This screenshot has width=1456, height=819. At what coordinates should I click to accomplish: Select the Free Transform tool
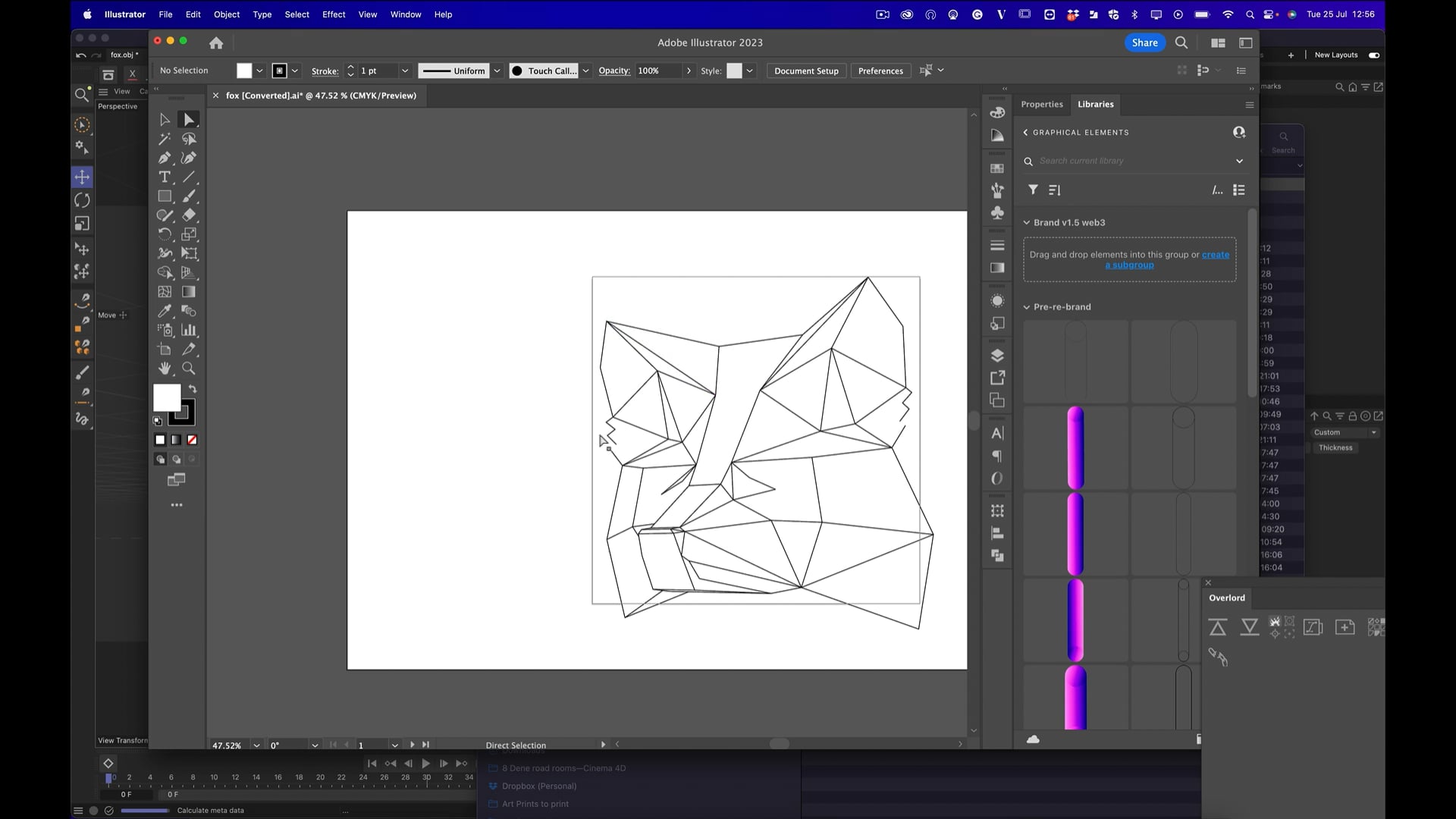[x=189, y=253]
